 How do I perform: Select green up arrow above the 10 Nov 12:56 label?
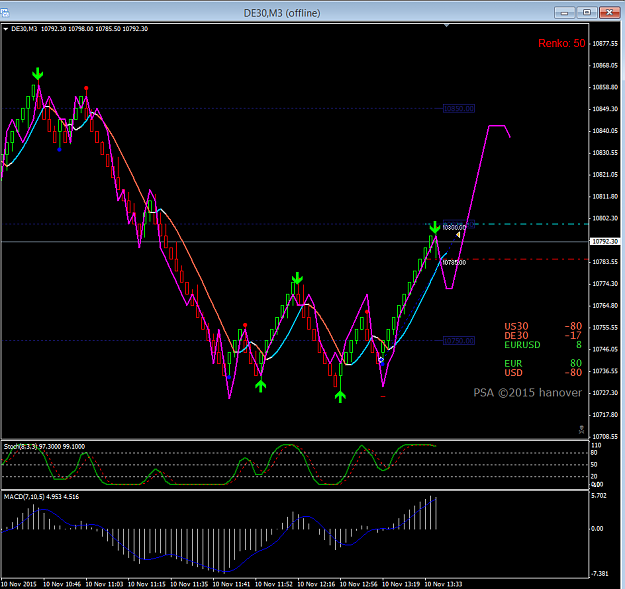pos(340,397)
